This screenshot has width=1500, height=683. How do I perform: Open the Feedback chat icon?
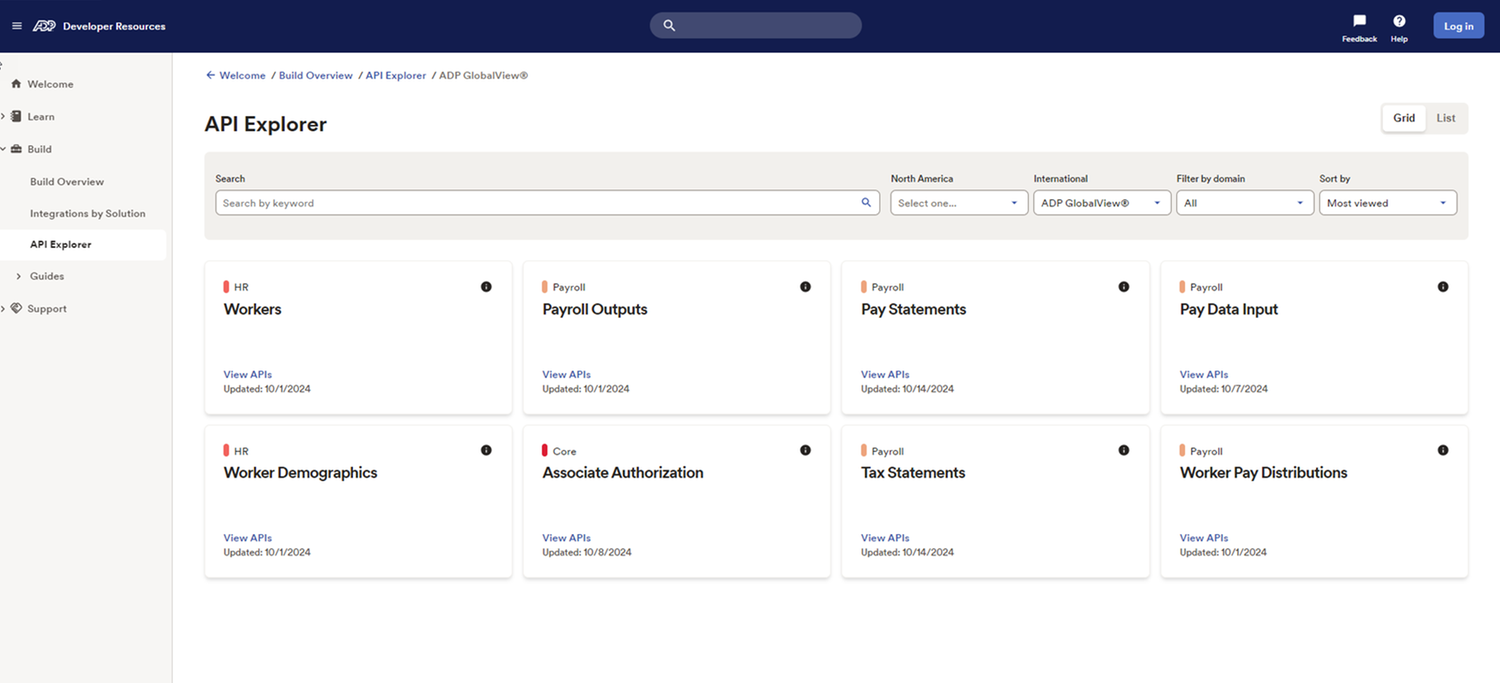[1359, 21]
